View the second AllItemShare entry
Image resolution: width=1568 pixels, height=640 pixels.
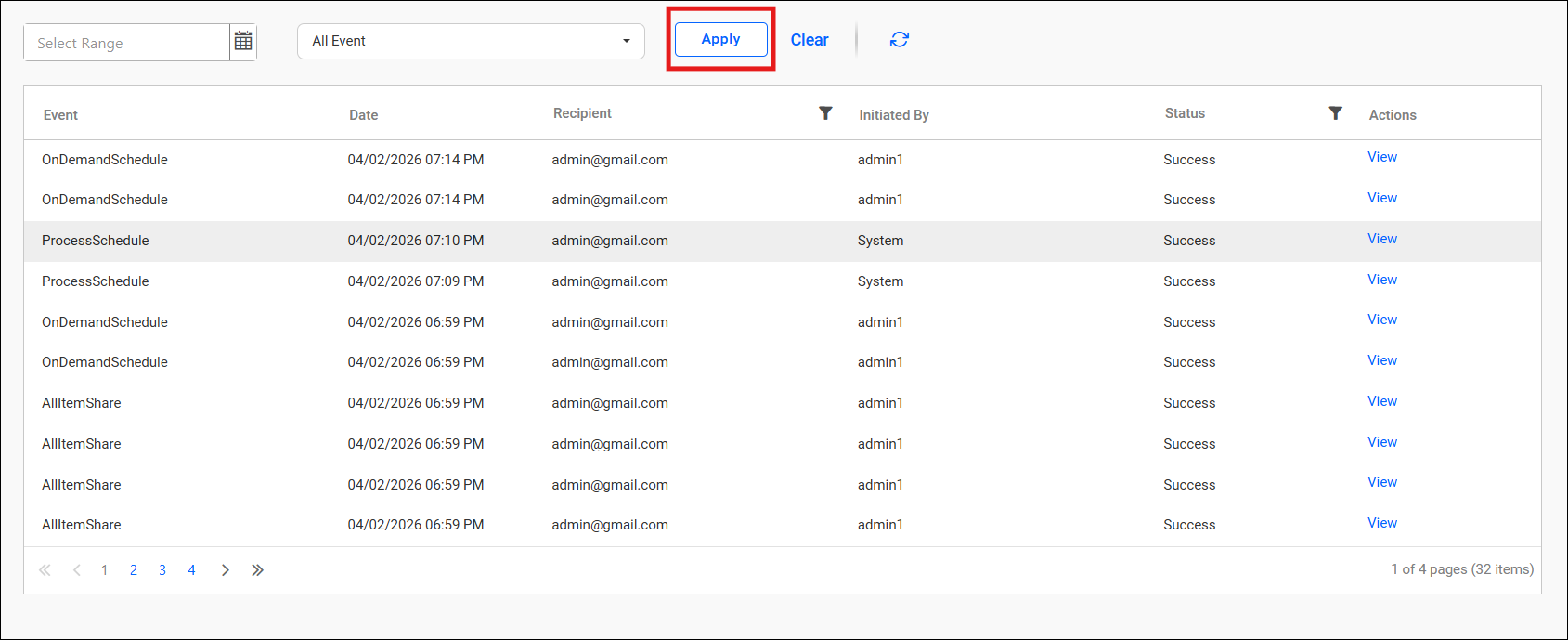tap(1382, 442)
